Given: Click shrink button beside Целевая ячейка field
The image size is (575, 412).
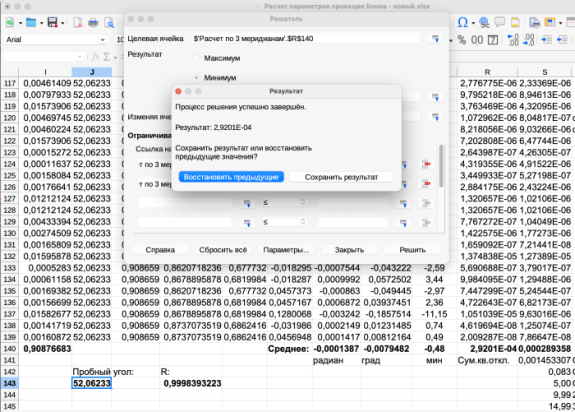Looking at the screenshot, I should pyautogui.click(x=435, y=38).
